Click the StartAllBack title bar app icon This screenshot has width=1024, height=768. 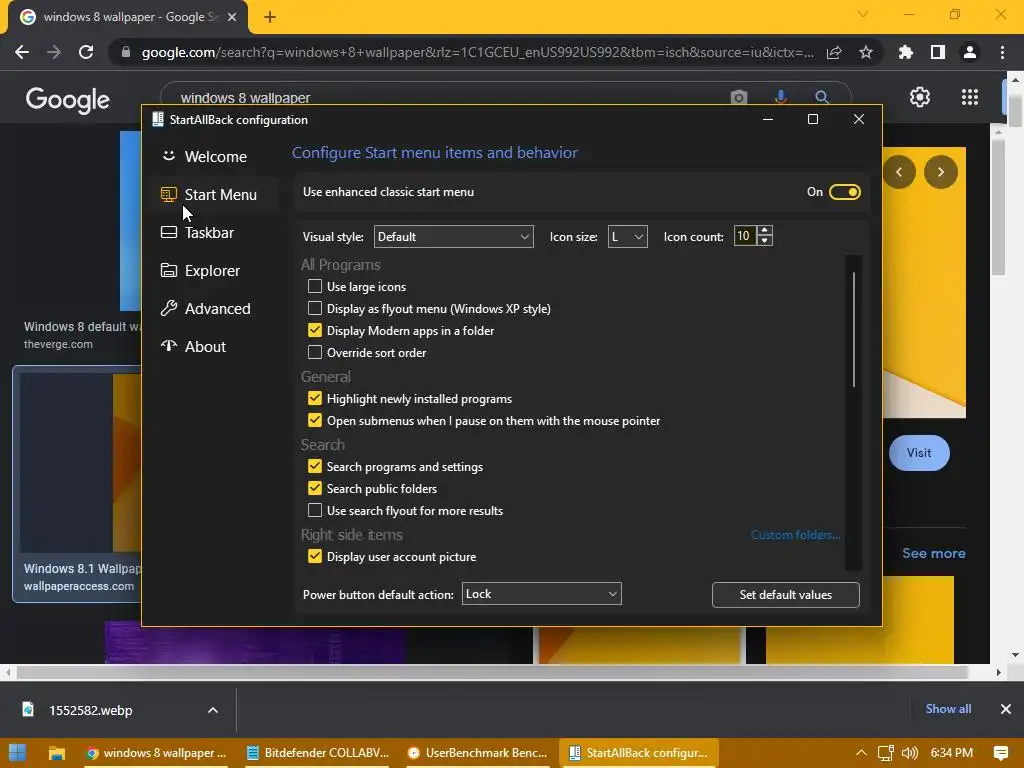point(157,119)
